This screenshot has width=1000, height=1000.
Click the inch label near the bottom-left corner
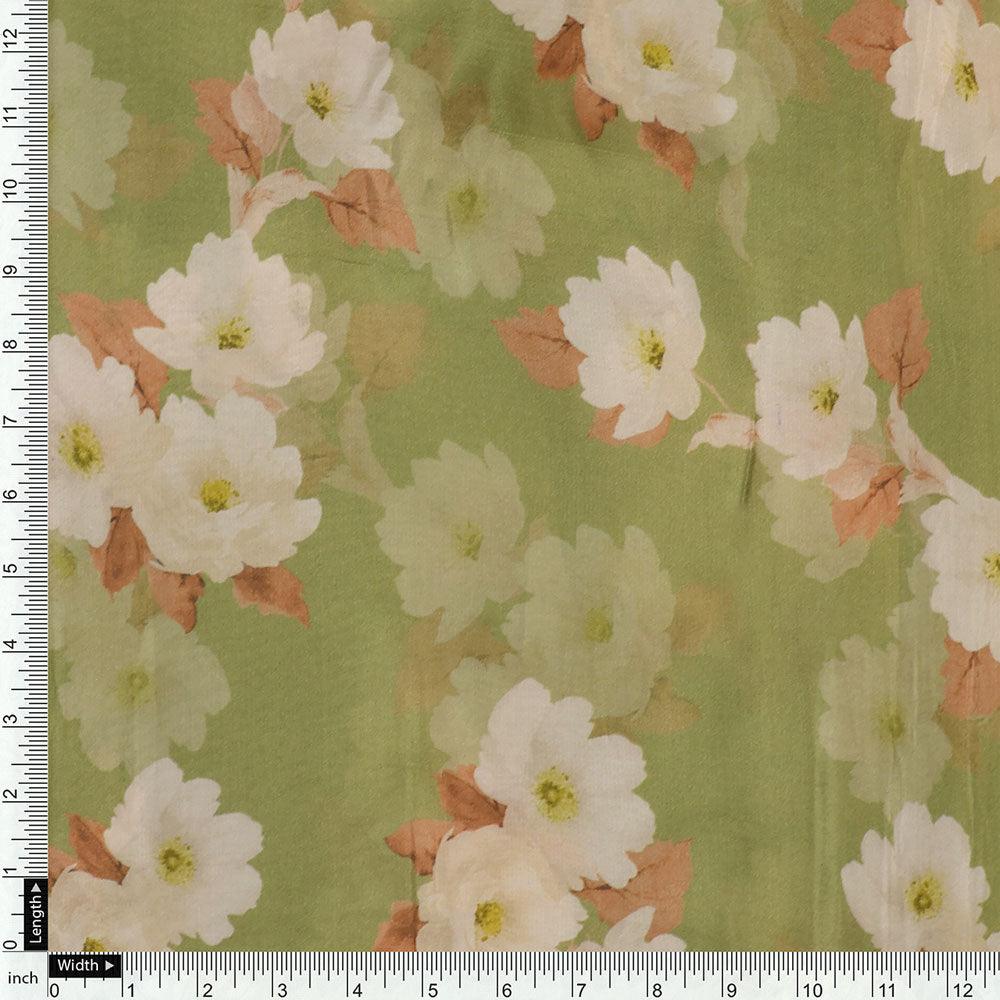(23, 976)
